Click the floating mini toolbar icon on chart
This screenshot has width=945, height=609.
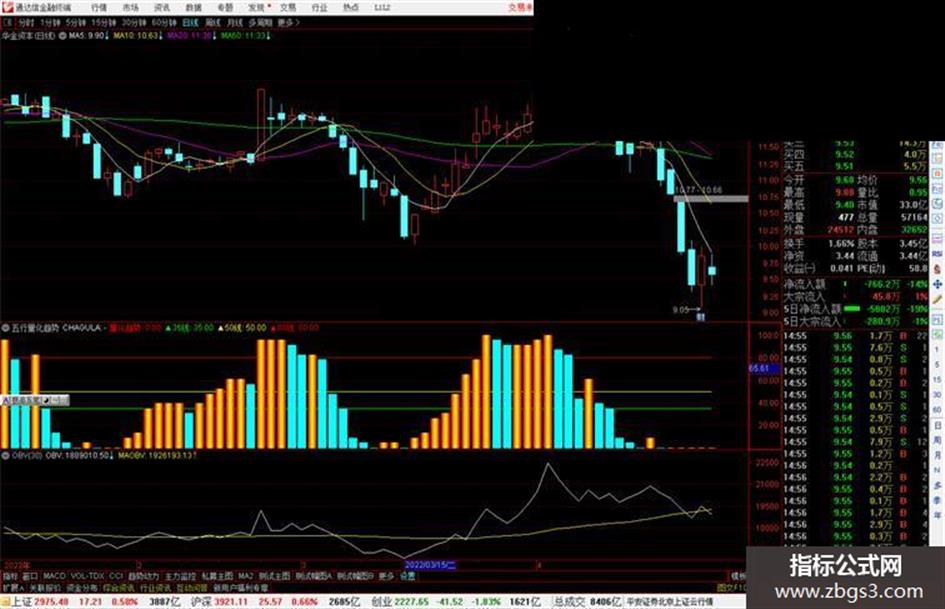[35, 400]
